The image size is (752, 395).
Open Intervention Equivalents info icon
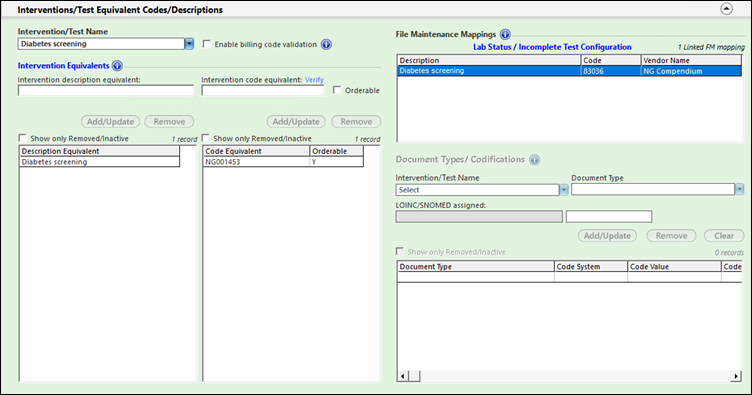pyautogui.click(x=117, y=66)
